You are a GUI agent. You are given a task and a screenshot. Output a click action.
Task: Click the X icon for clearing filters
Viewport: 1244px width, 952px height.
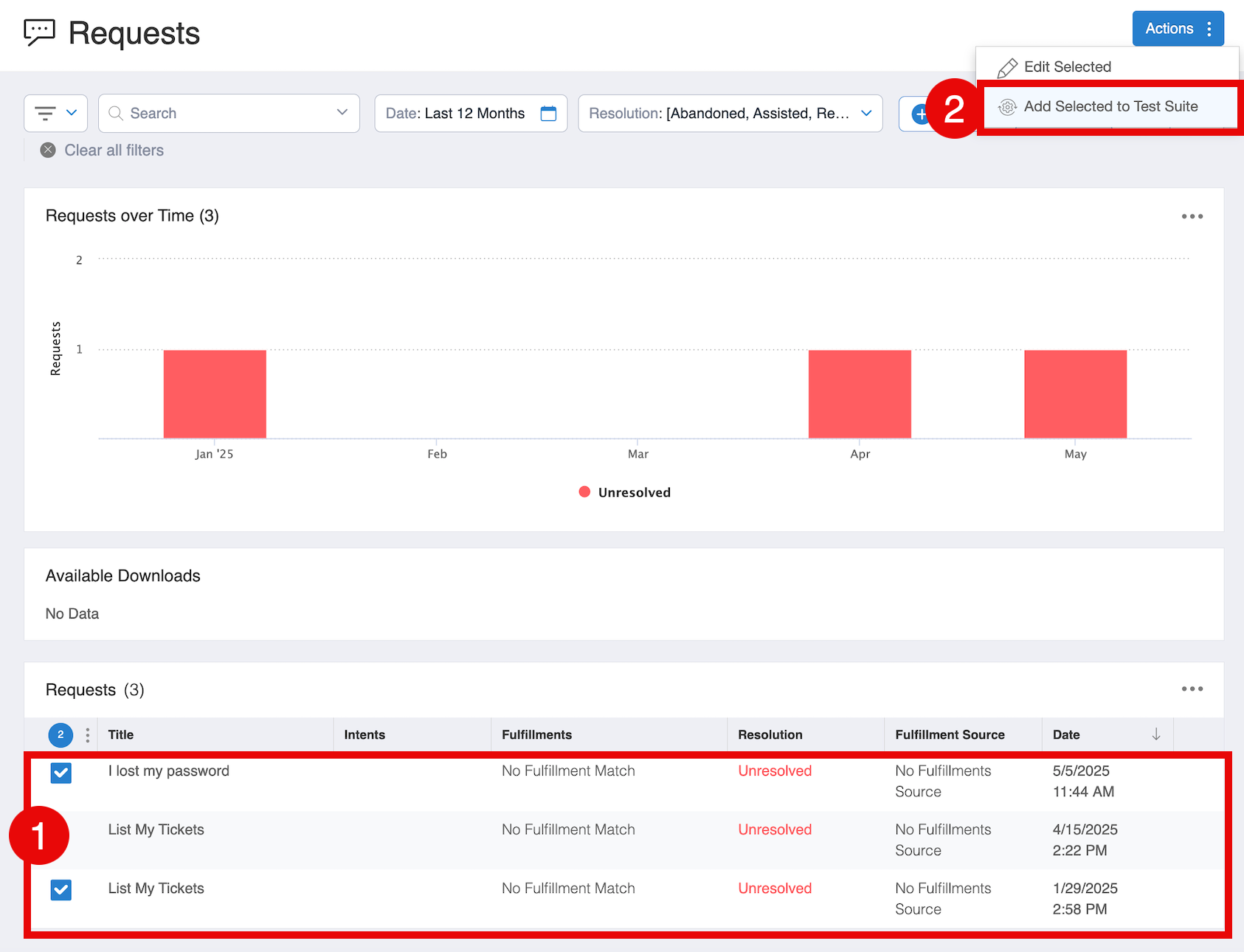48,151
